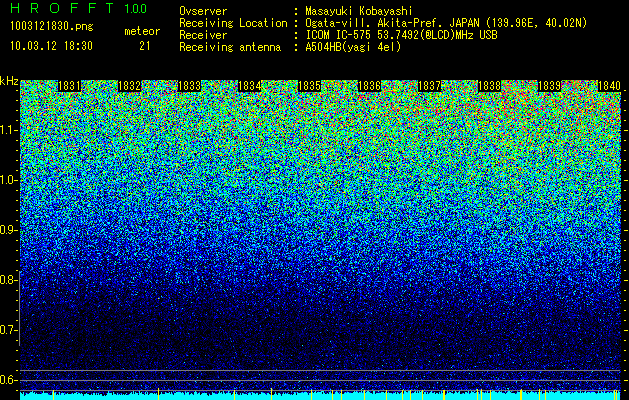Click the 1835 time marker
The width and height of the screenshot is (629, 400).
[309, 86]
